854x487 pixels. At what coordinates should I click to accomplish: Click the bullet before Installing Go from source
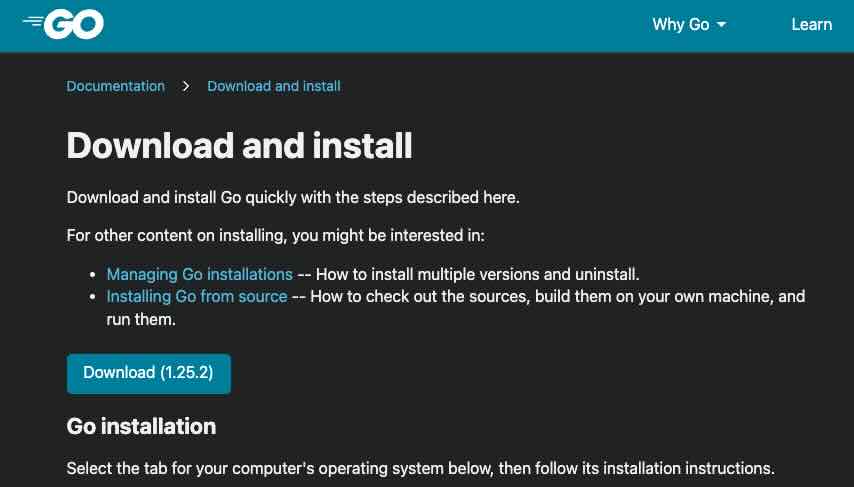click(93, 297)
